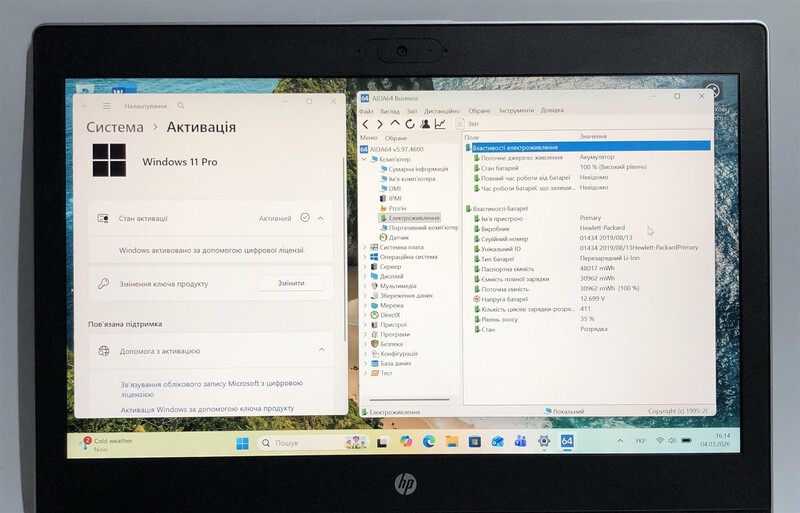The height and width of the screenshot is (513, 800).
Task: Open Активація Windows за допомогою ключа link
Action: [208, 409]
